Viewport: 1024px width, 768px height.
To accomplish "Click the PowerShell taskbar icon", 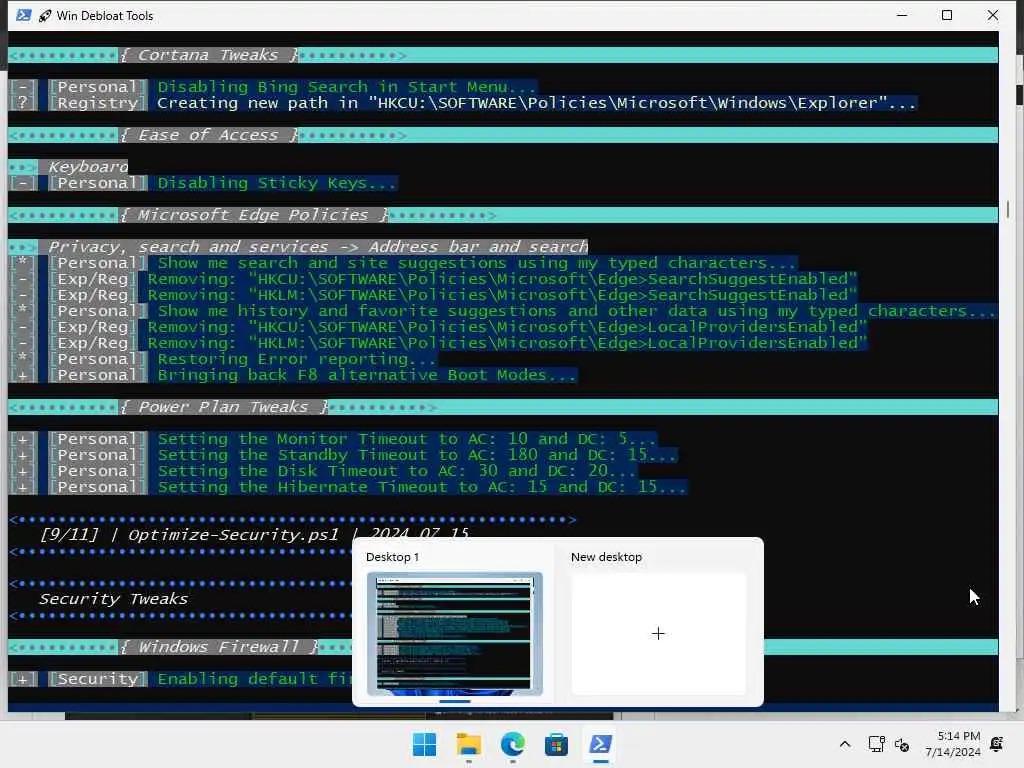I will click(600, 744).
